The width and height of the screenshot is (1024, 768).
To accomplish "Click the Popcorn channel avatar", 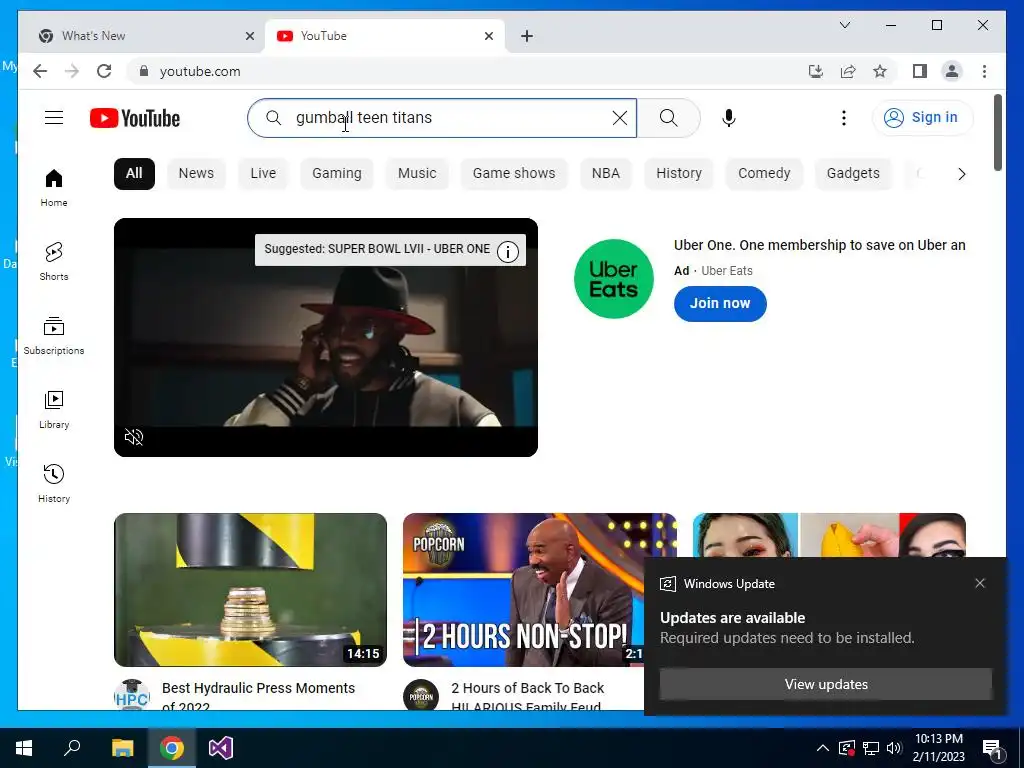I will pyautogui.click(x=421, y=695).
